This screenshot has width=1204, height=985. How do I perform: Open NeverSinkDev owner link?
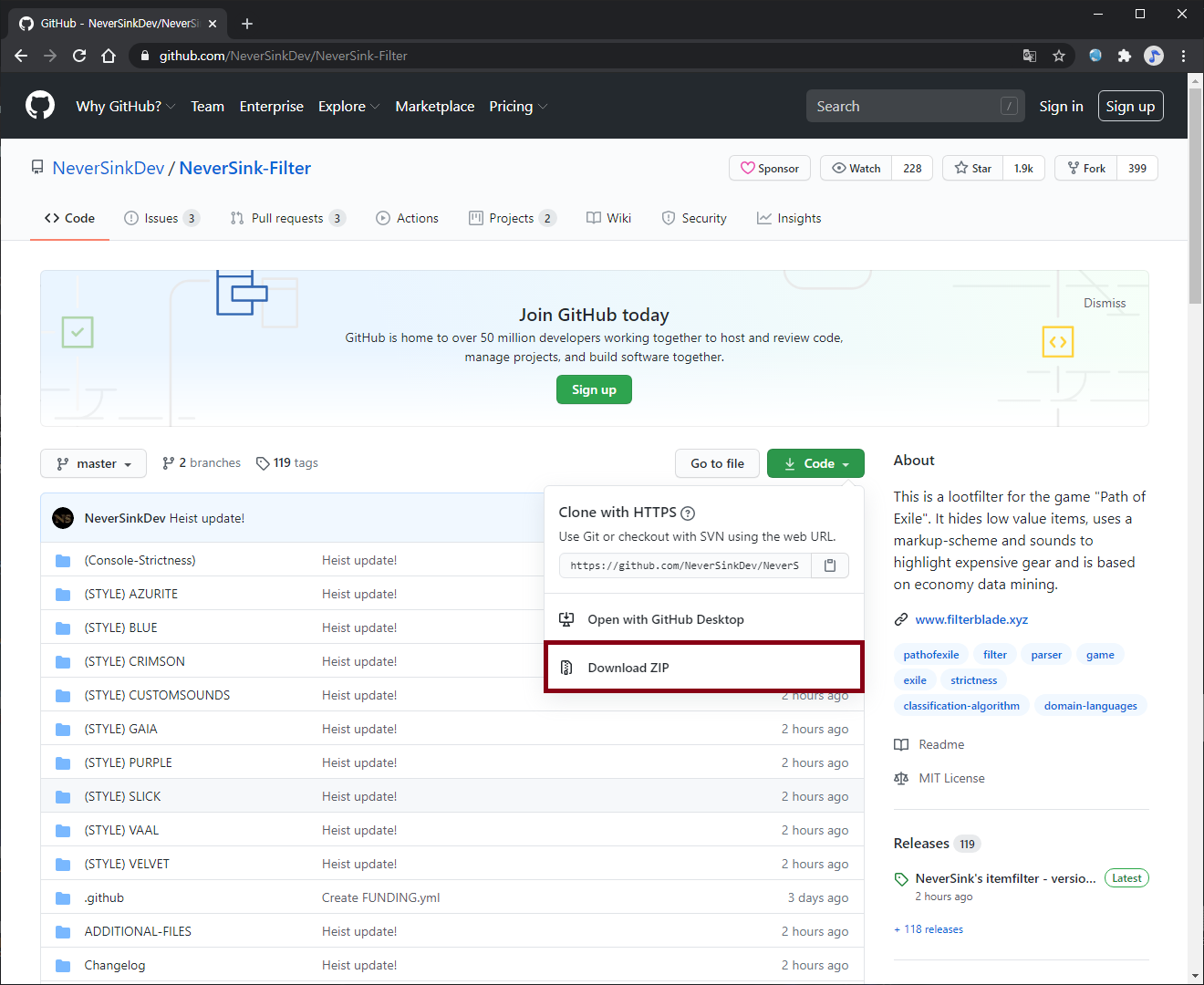[109, 168]
